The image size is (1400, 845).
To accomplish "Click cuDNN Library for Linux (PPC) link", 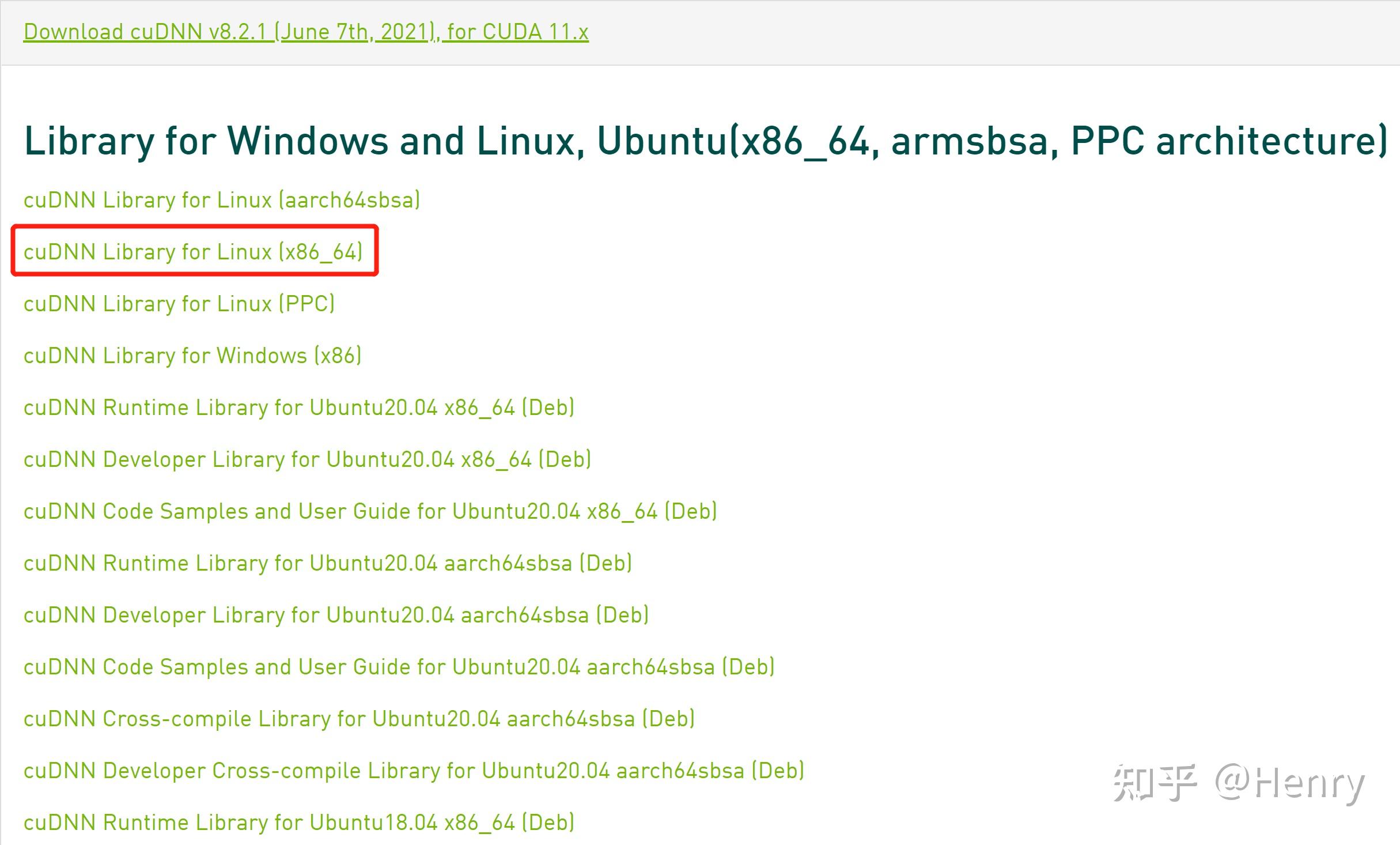I will tap(179, 304).
